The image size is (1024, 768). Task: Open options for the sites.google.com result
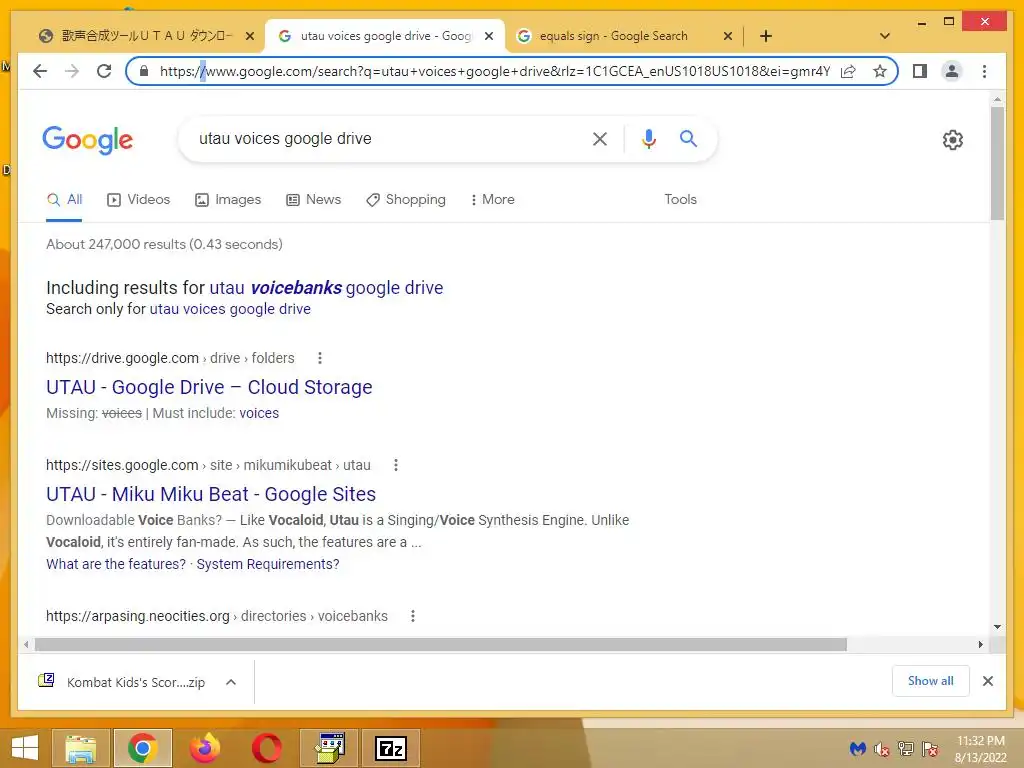396,465
